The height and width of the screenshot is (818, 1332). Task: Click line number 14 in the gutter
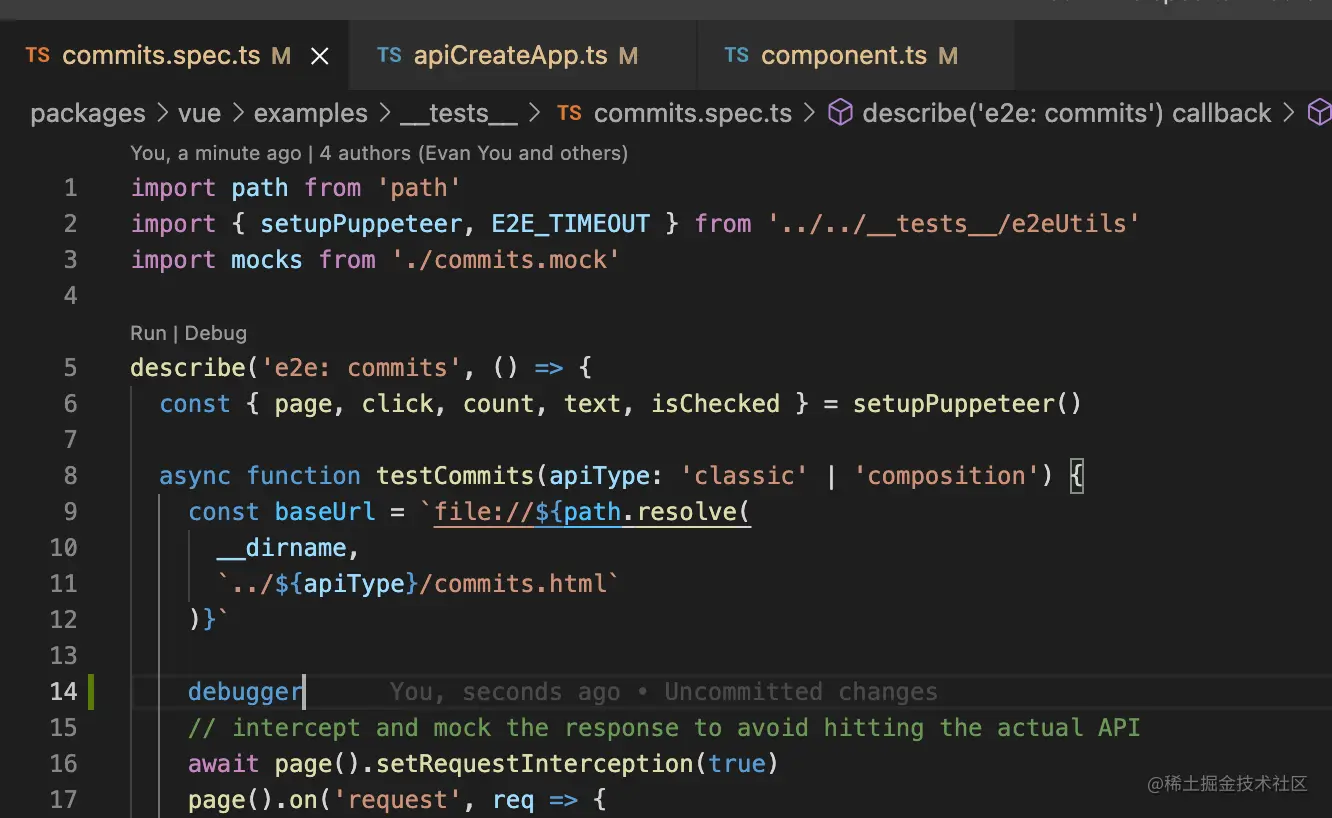63,692
